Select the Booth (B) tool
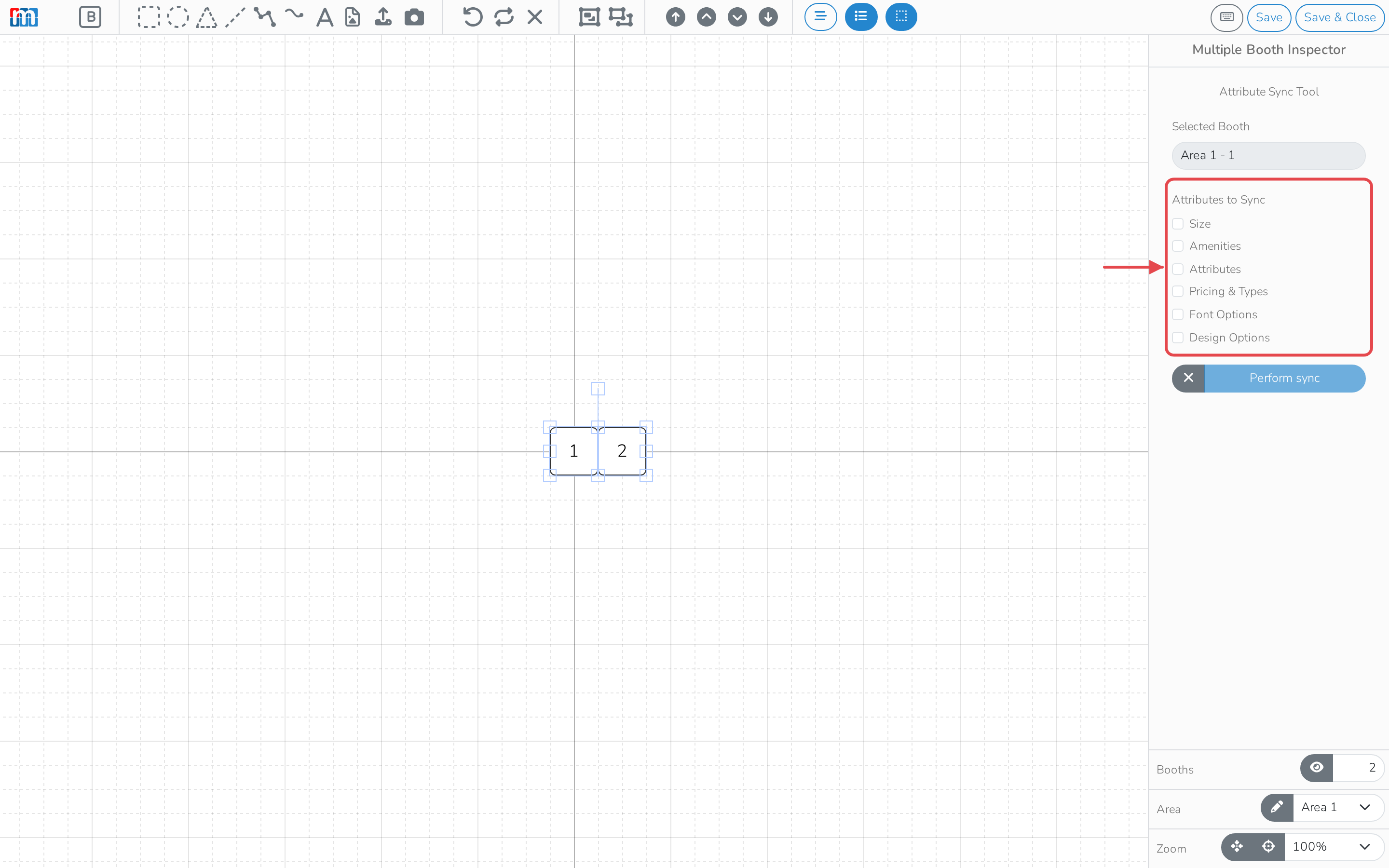Image resolution: width=1389 pixels, height=868 pixels. [90, 17]
